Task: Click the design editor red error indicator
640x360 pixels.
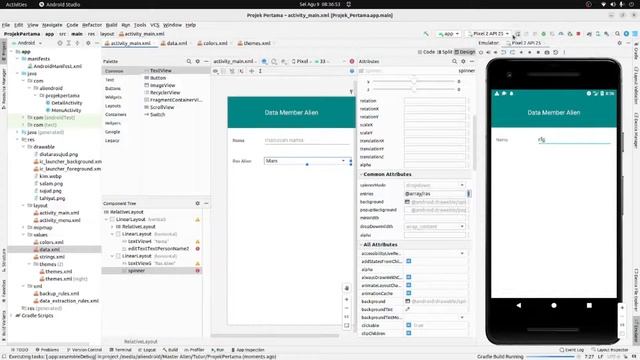Action: (x=352, y=61)
